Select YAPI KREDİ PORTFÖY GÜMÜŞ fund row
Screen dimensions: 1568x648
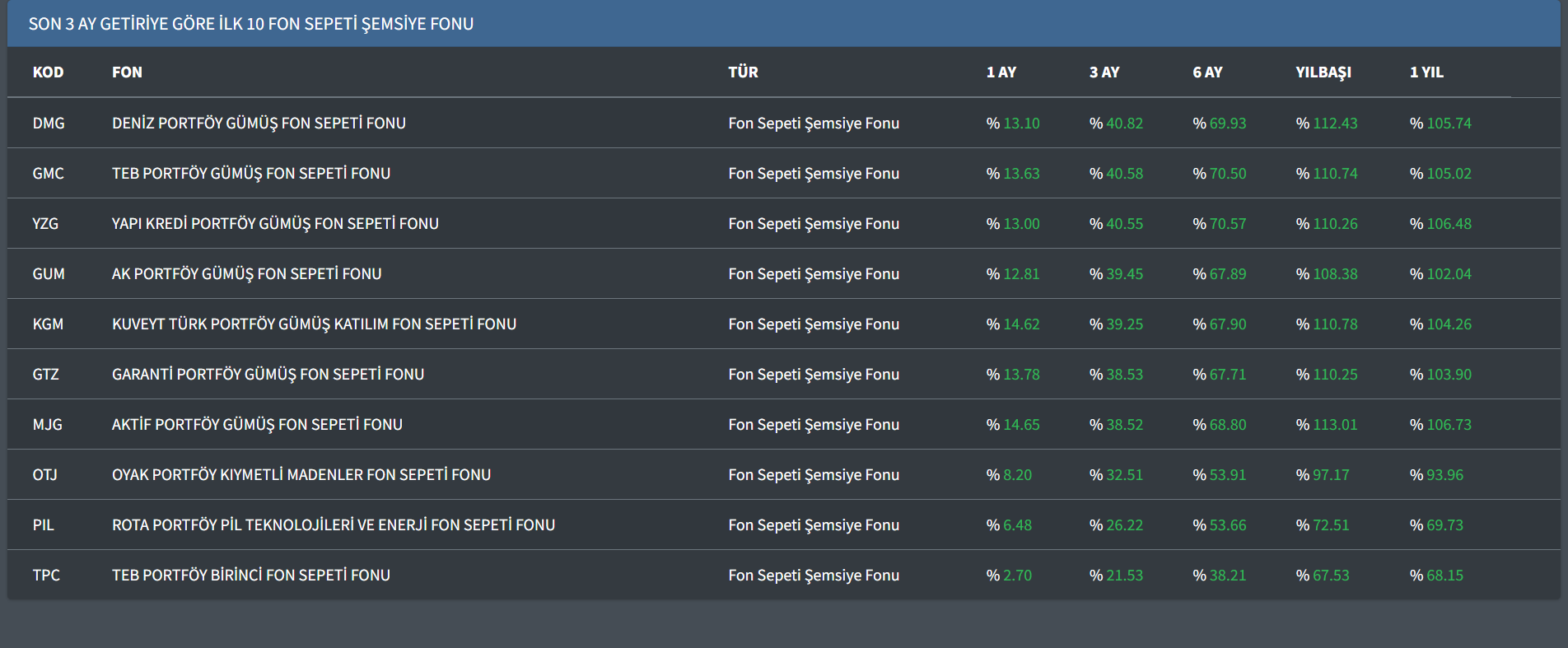[x=275, y=224]
